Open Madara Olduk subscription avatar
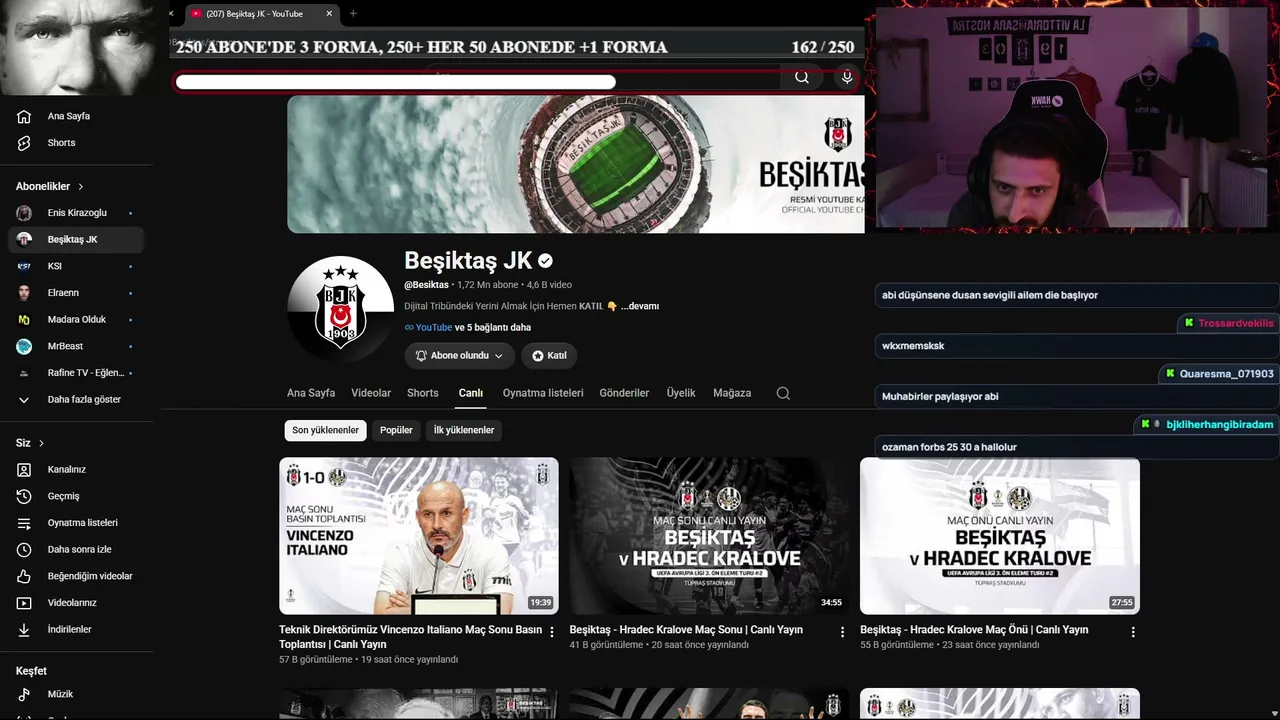This screenshot has width=1280, height=720. pos(24,320)
